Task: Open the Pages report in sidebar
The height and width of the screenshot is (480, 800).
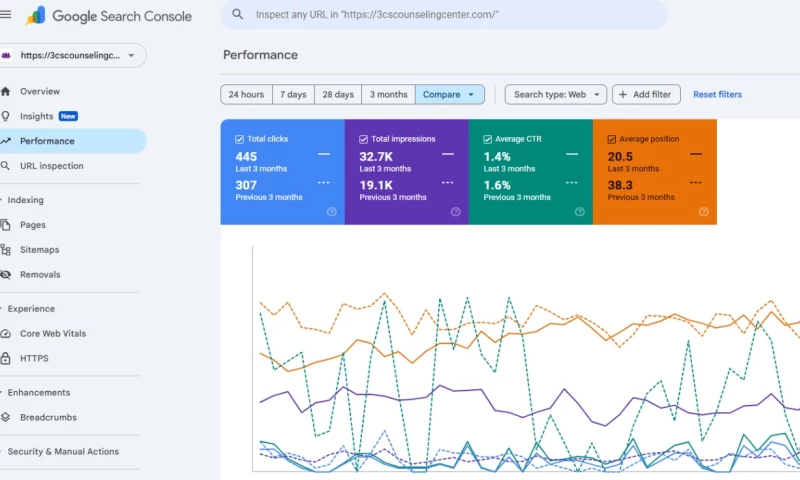Action: coord(33,225)
